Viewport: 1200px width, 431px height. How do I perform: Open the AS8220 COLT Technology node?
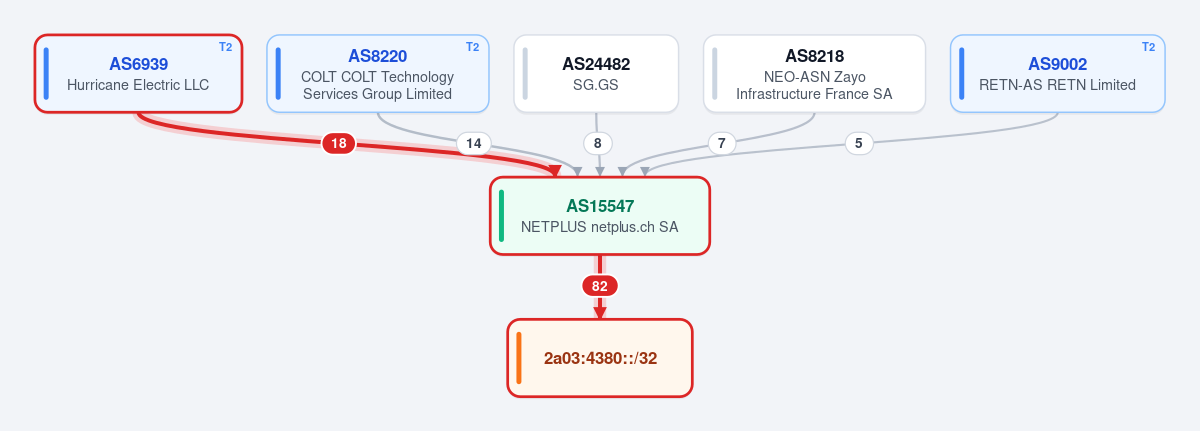(x=377, y=73)
